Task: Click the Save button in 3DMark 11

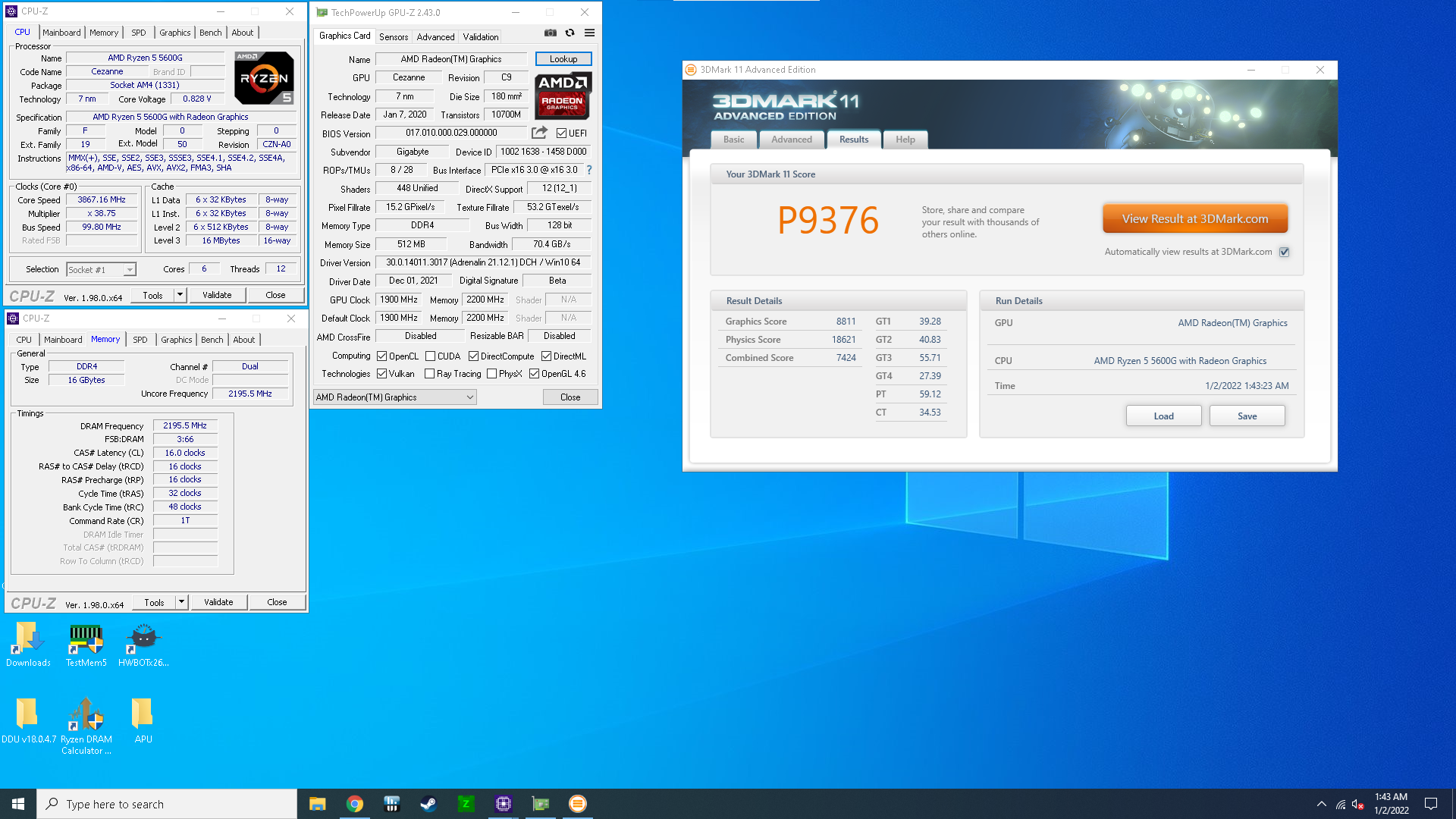Action: point(1247,416)
